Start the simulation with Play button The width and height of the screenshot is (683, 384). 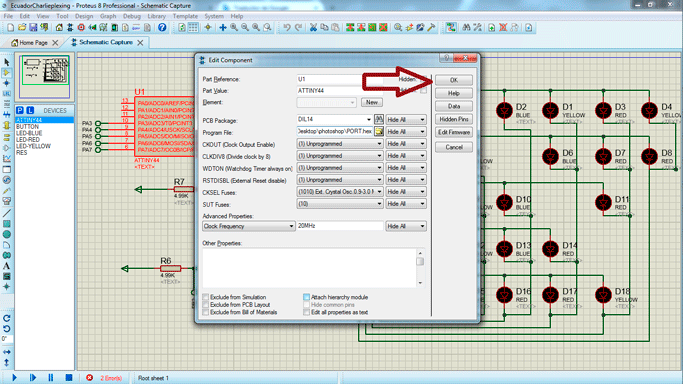click(14, 377)
